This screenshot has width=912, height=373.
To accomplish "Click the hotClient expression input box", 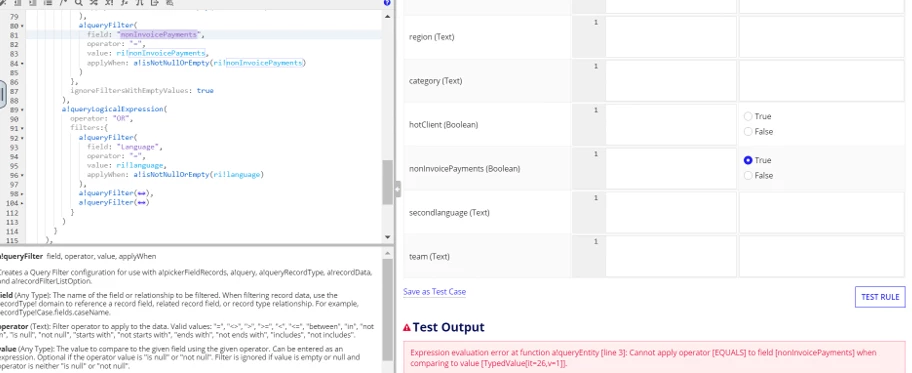I will pos(671,125).
